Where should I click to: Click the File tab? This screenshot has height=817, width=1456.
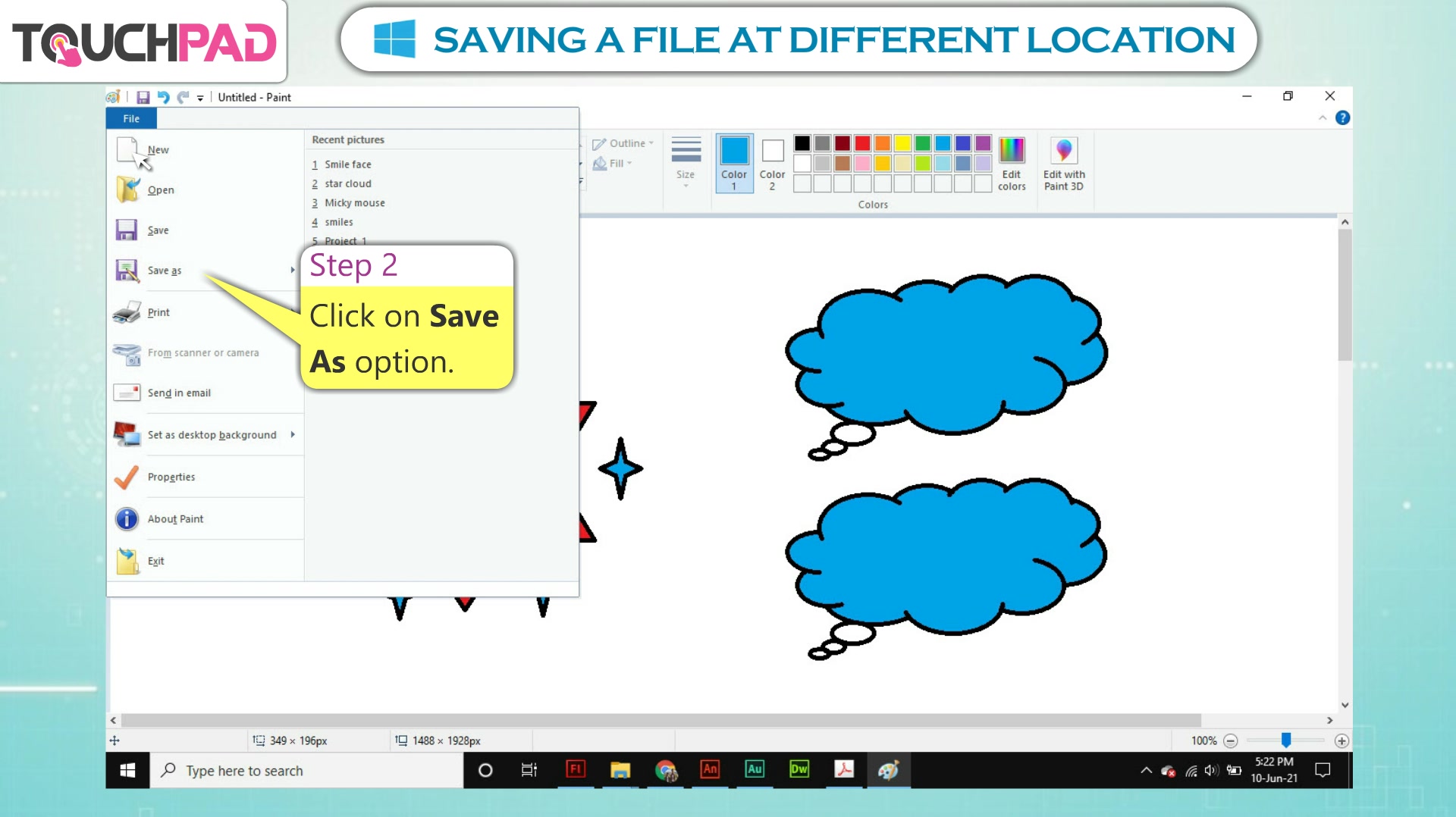(131, 118)
